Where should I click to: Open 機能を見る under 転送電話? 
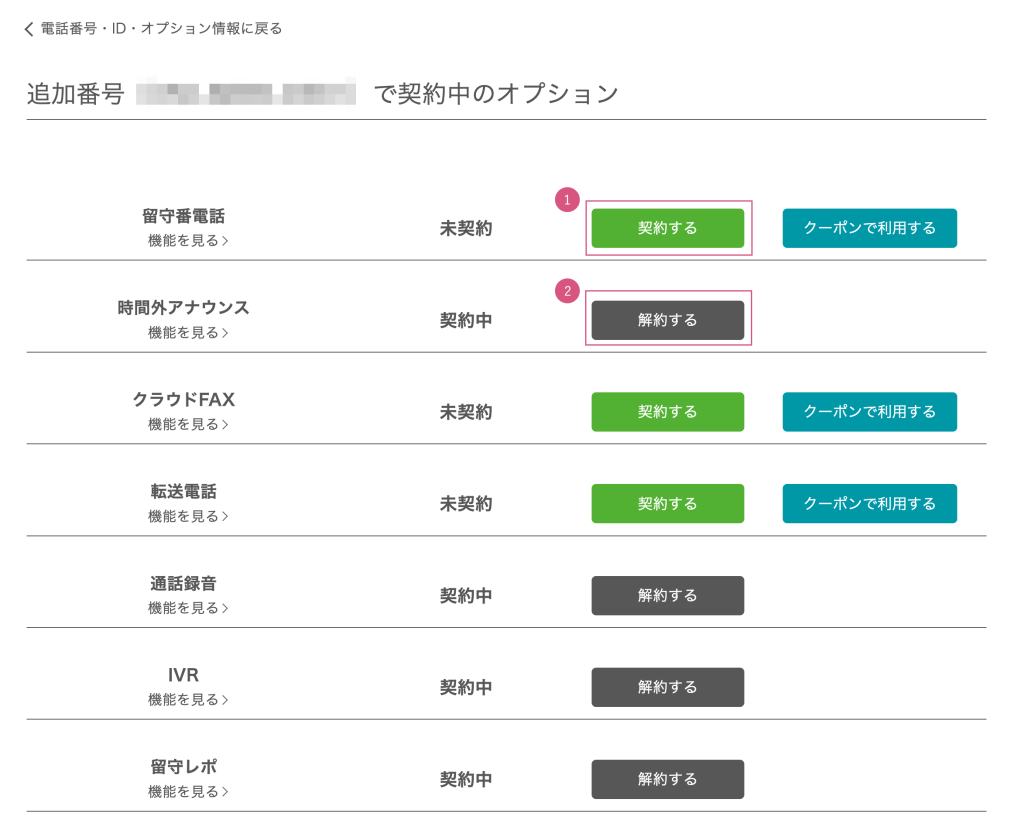(x=188, y=517)
